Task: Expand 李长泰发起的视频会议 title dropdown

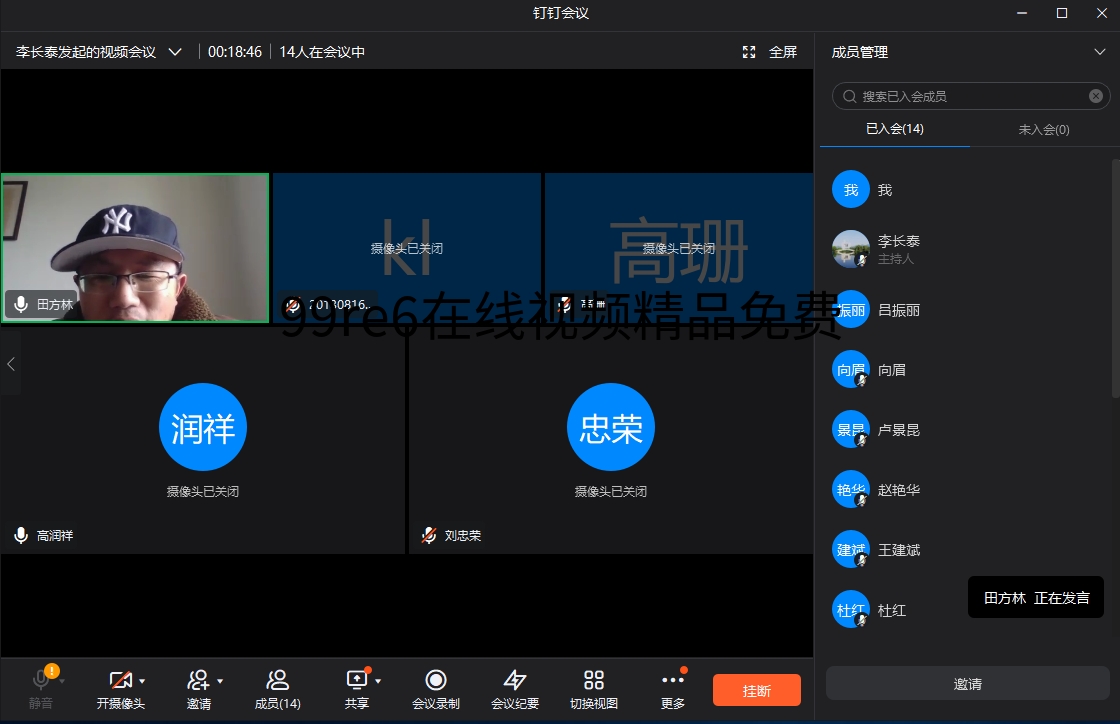Action: [x=175, y=52]
